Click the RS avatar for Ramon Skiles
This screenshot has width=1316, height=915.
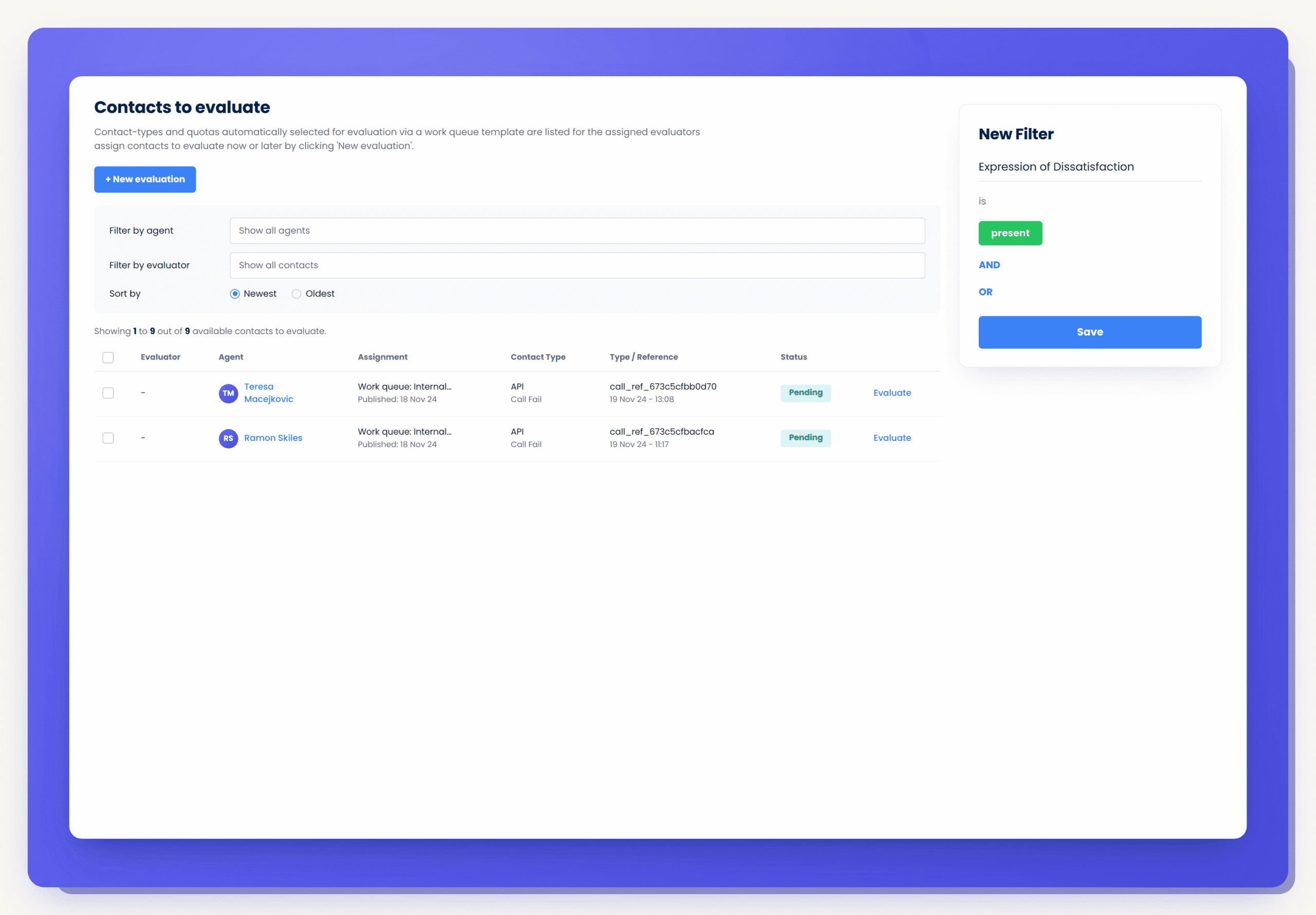[x=228, y=438]
